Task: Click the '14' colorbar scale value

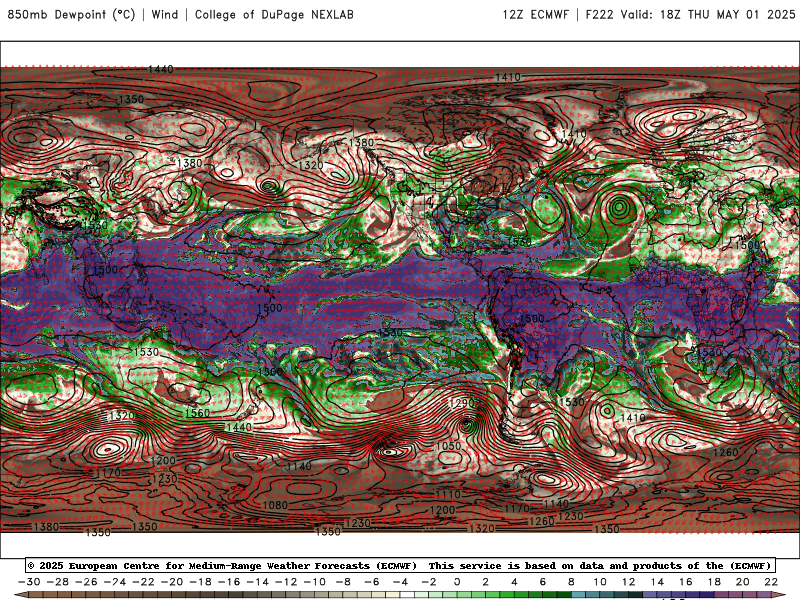Action: (657, 582)
